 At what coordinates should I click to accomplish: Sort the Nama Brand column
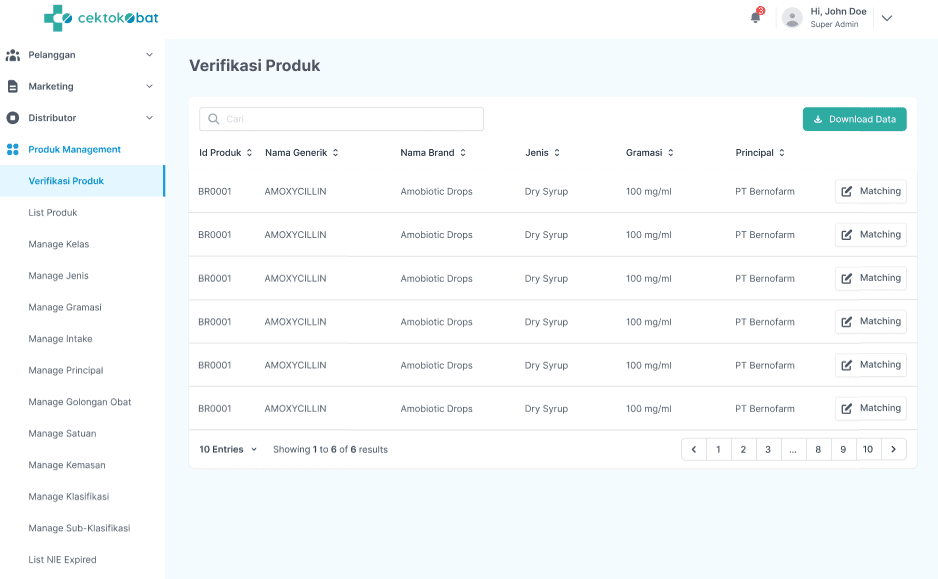463,153
